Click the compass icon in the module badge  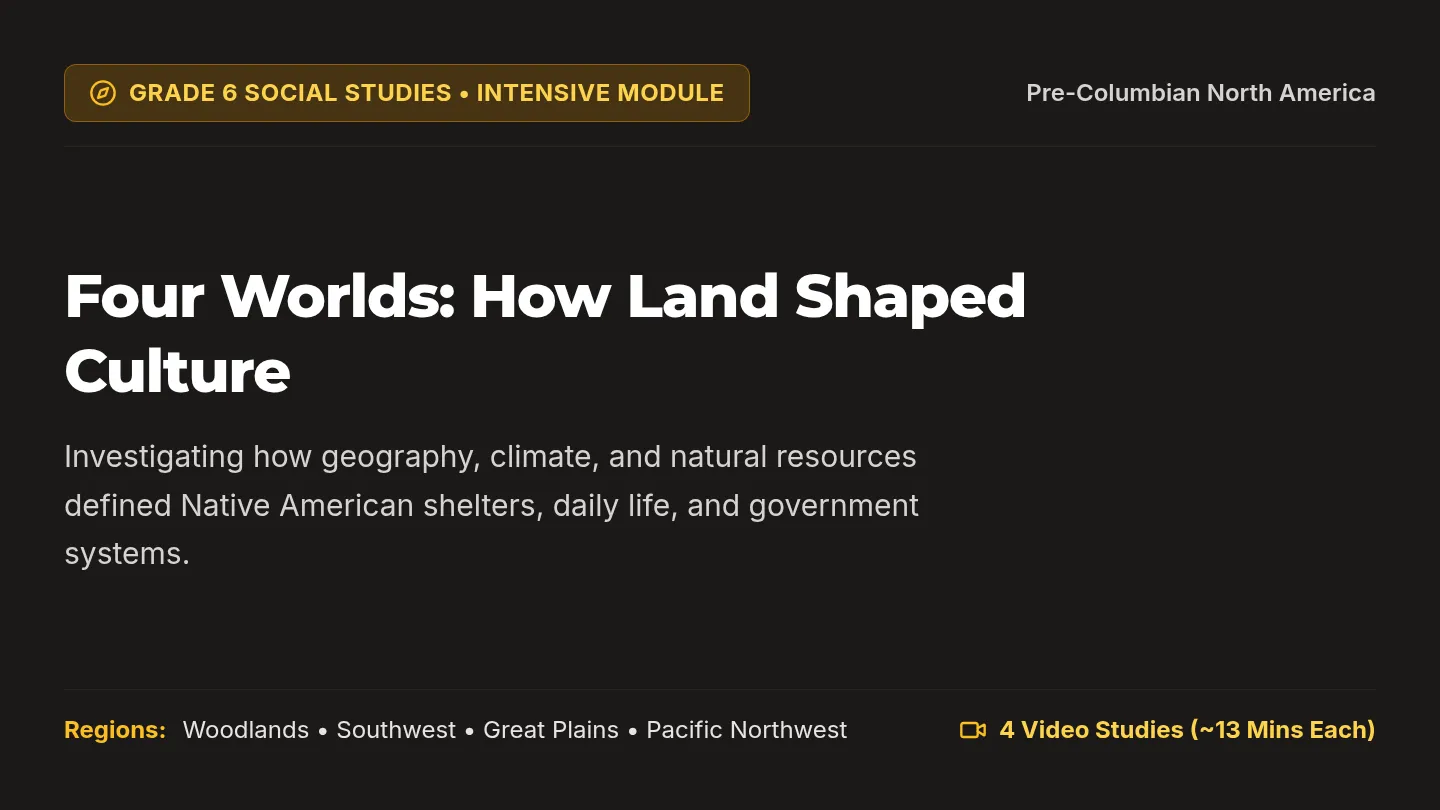[x=103, y=93]
